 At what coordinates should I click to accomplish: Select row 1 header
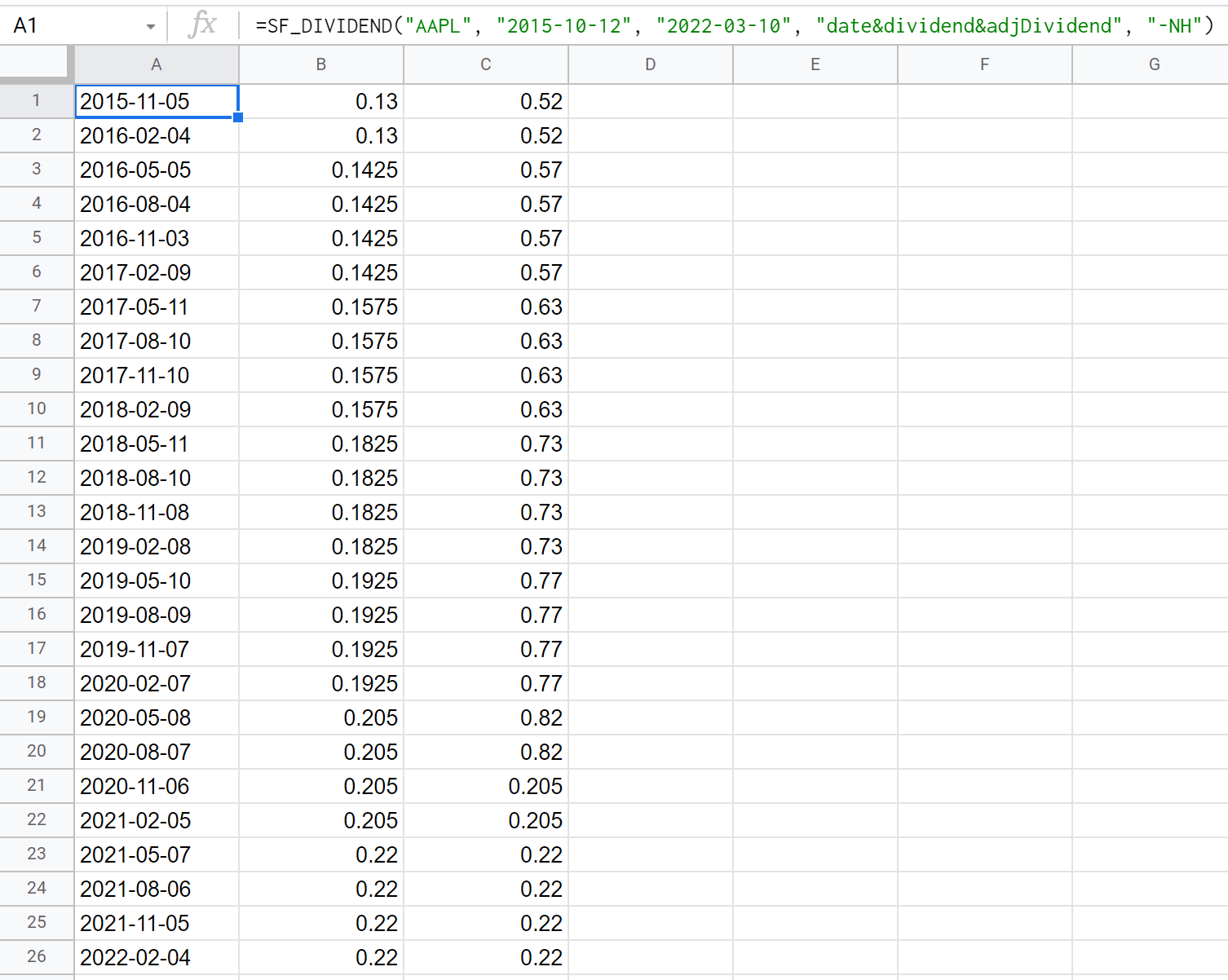coord(37,101)
